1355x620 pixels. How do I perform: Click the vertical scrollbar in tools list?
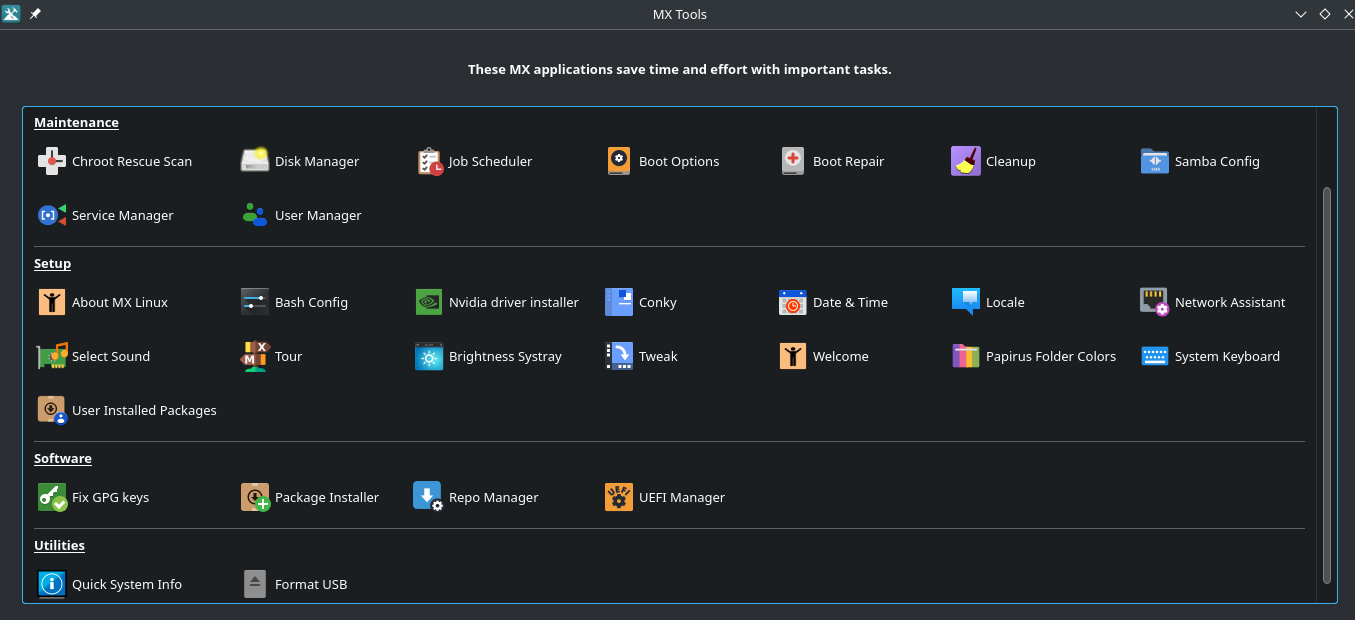[1327, 385]
